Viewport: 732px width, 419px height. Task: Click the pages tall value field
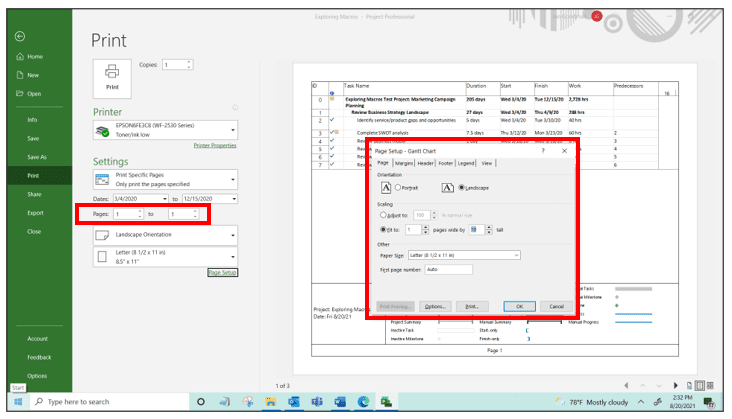tap(477, 230)
